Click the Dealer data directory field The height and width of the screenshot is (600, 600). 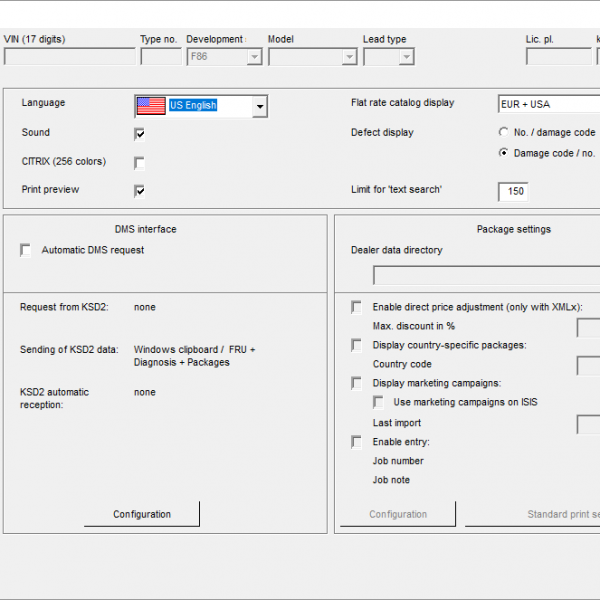click(x=486, y=275)
